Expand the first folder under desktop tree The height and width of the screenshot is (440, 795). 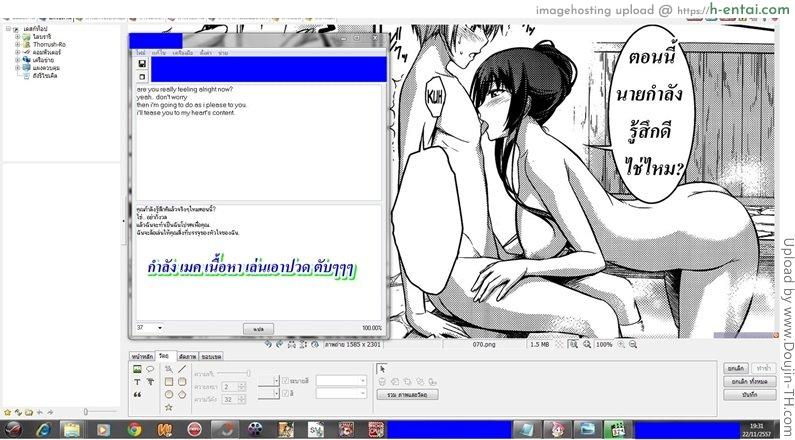click(x=17, y=37)
